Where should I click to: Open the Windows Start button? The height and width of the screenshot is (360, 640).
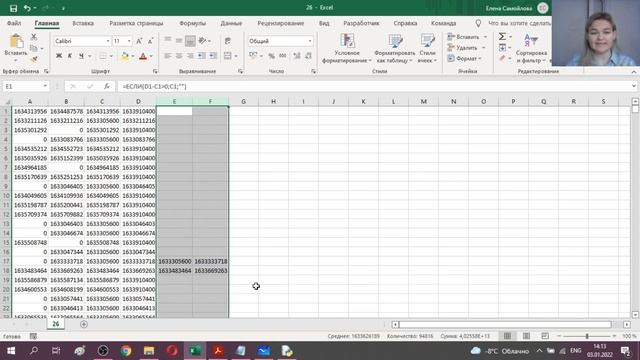tap(11, 351)
